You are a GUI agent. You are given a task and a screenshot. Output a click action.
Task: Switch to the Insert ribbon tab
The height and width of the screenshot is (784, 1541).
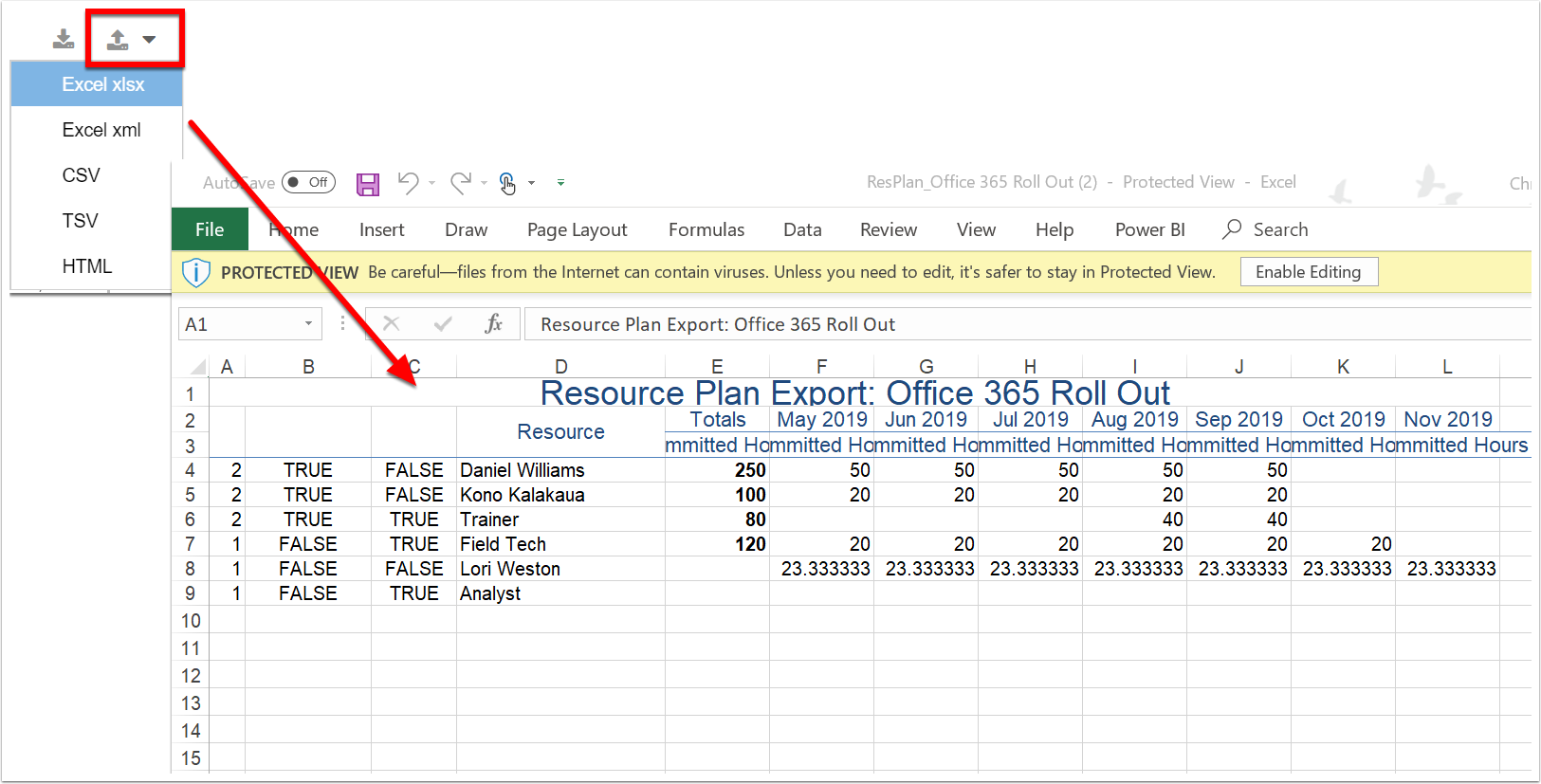[x=381, y=229]
